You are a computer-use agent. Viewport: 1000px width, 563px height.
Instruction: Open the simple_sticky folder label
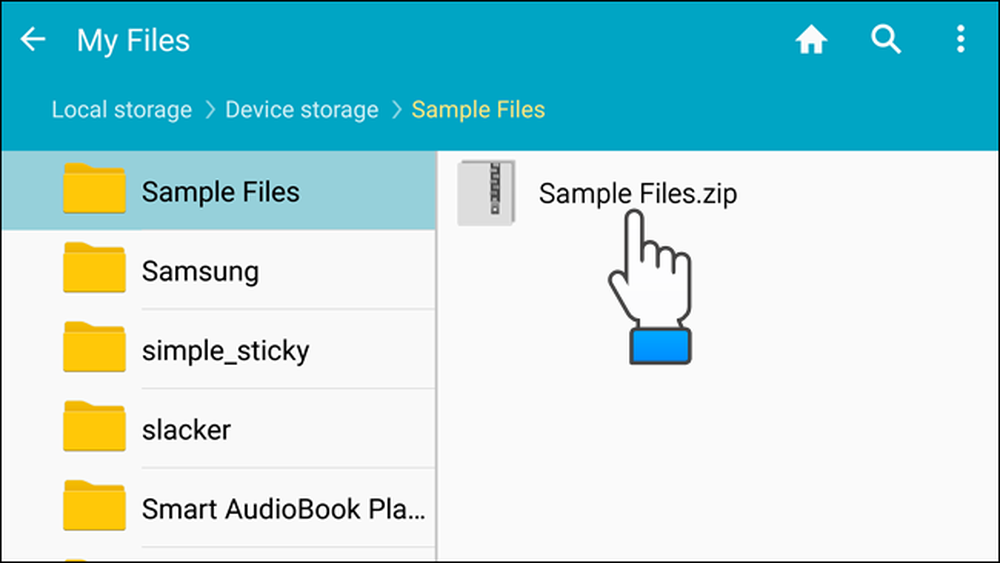[x=225, y=351]
